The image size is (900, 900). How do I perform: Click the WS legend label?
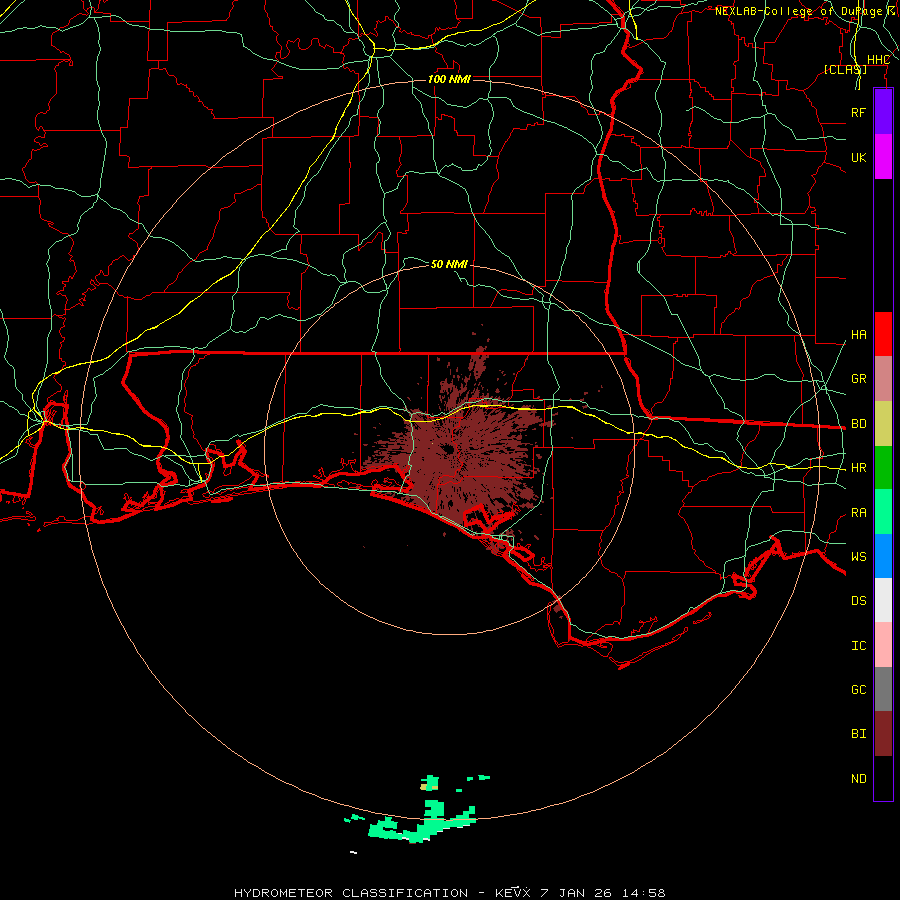tap(858, 557)
